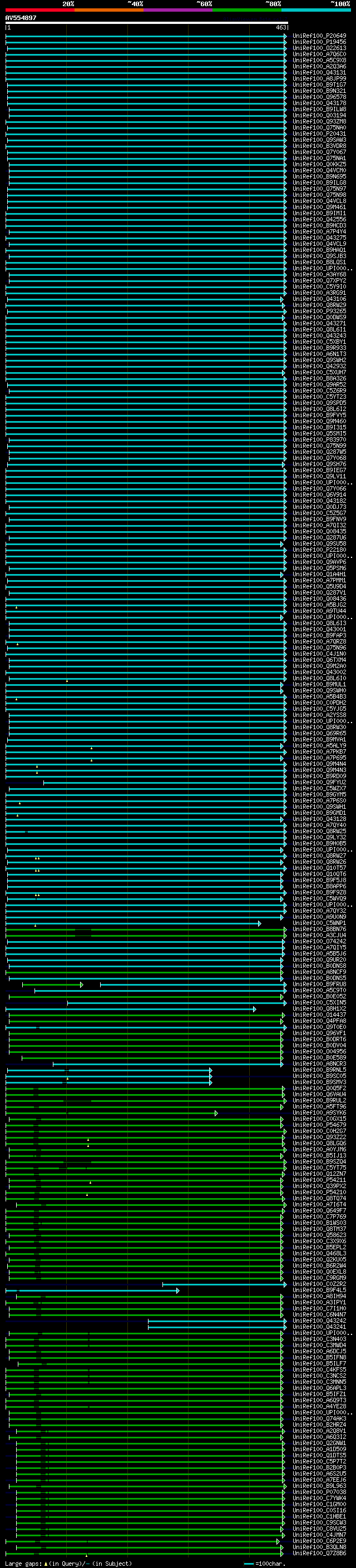
Task: Open hit UniRef100_Q96578
Action: (319, 97)
